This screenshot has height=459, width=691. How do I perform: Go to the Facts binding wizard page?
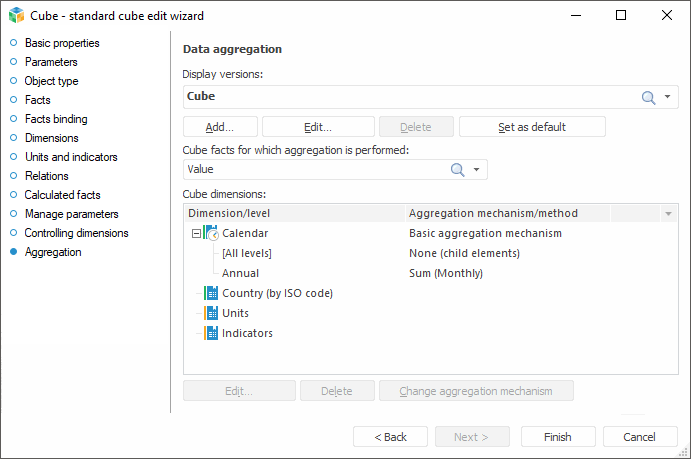(56, 119)
